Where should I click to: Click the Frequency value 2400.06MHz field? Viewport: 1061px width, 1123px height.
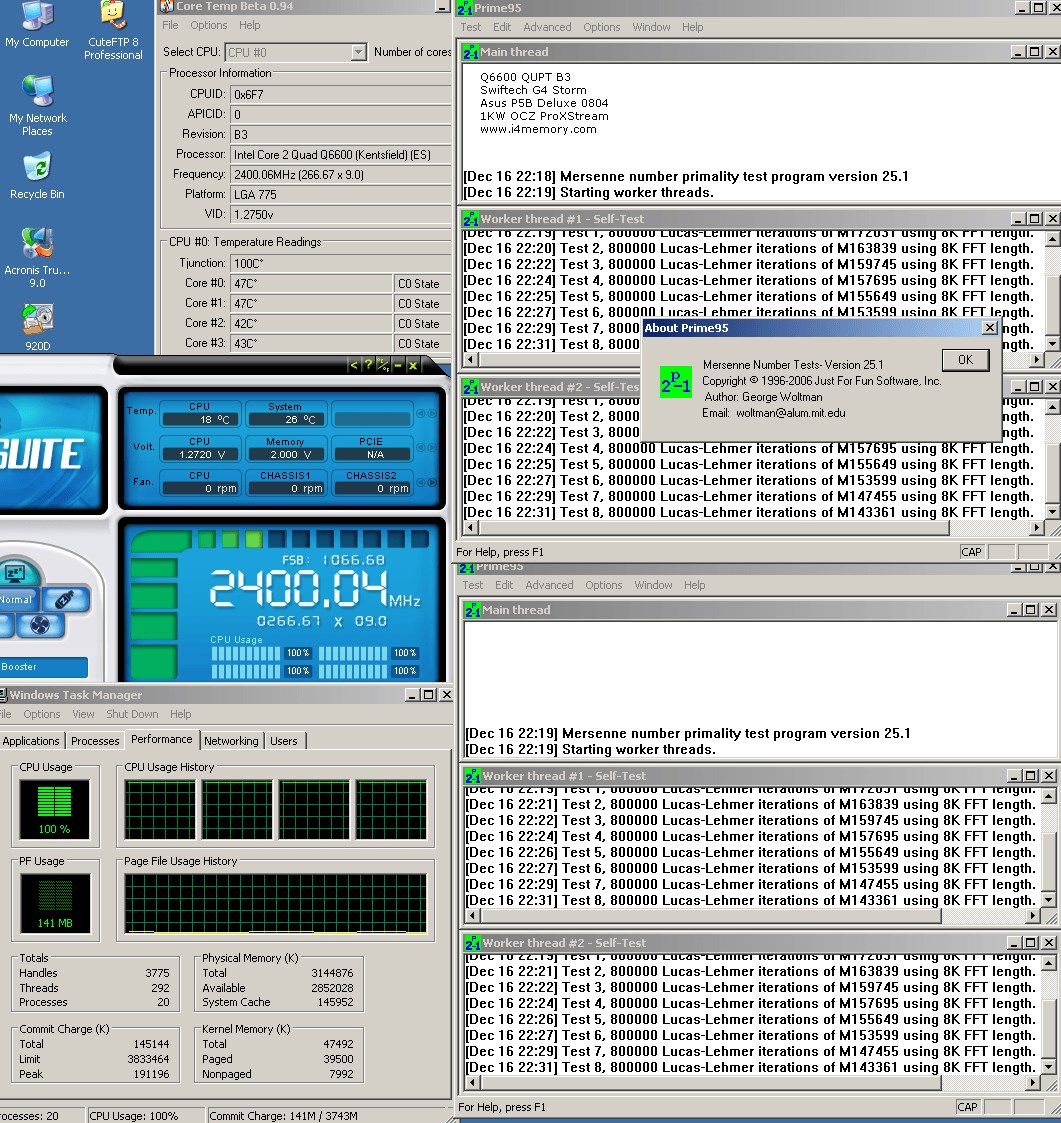click(340, 174)
